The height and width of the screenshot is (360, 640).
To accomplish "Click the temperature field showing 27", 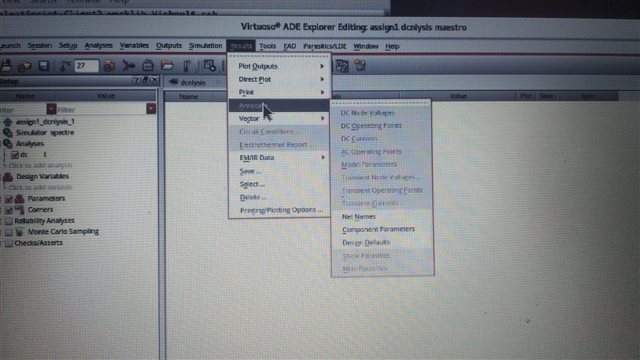I will (86, 66).
